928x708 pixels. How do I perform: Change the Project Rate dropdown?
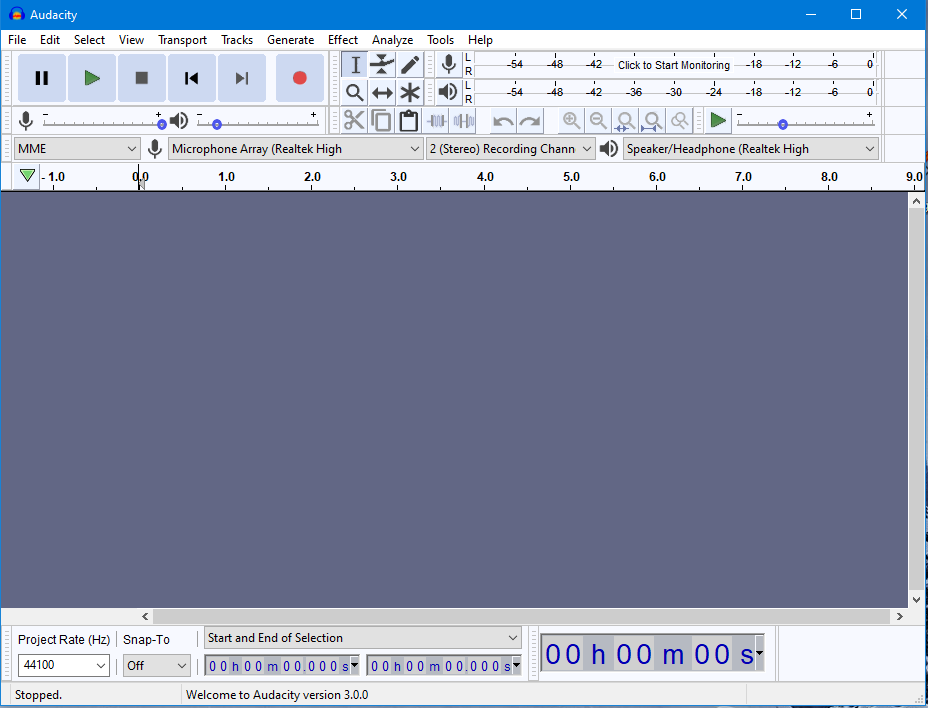point(63,665)
